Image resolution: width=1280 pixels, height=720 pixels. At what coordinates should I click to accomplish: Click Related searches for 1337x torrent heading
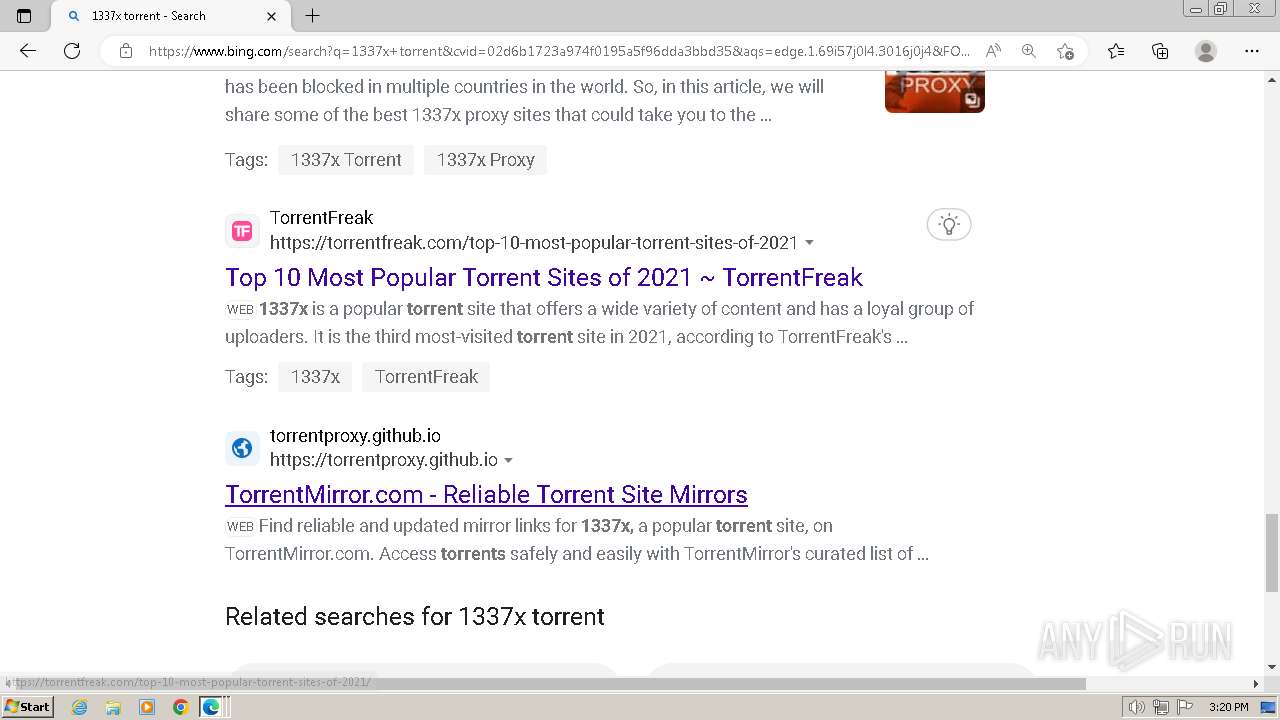(415, 617)
